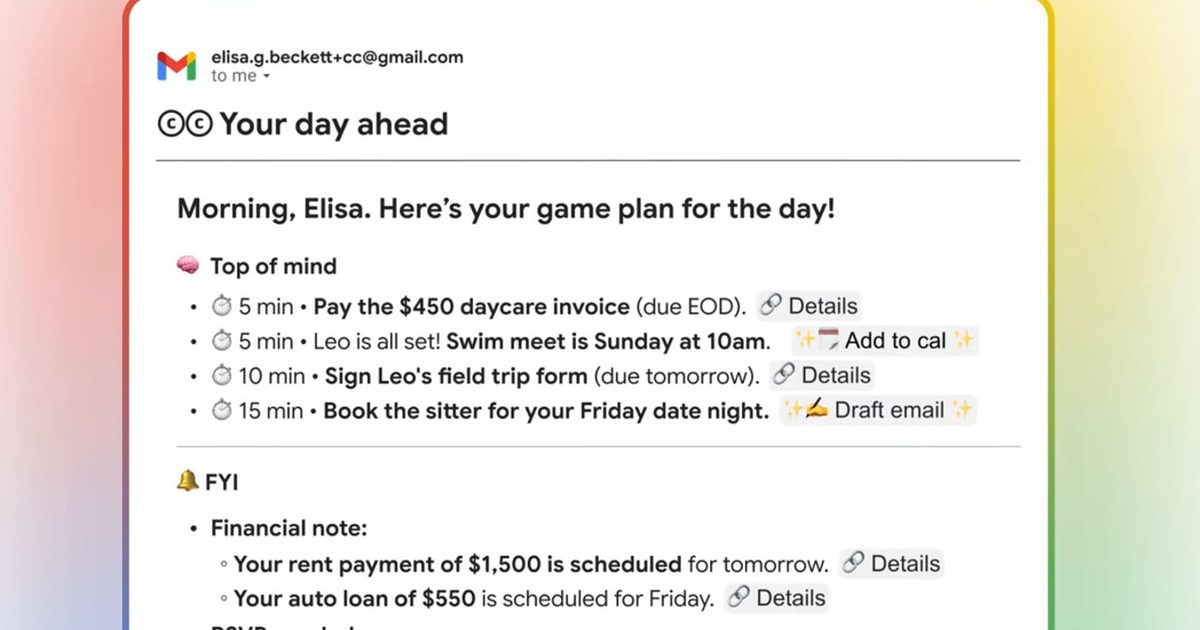Screen dimensions: 1200x630
Task: Click the brain emoji next to Top of mind
Action: click(x=188, y=266)
